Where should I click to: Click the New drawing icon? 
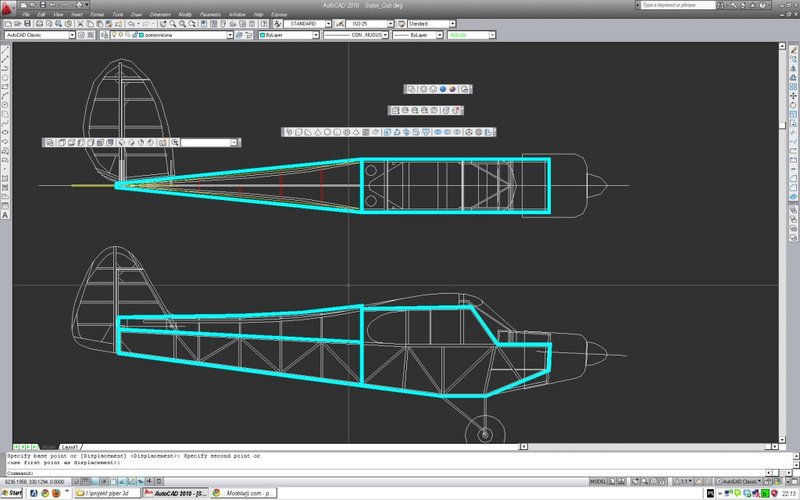pos(8,24)
